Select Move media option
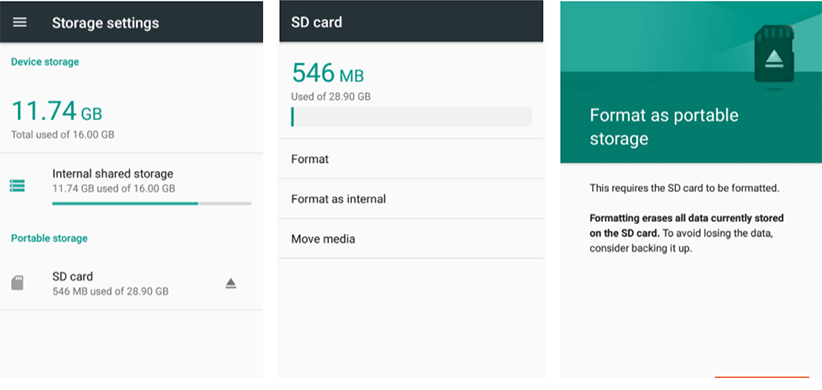The image size is (822, 390). [x=411, y=239]
